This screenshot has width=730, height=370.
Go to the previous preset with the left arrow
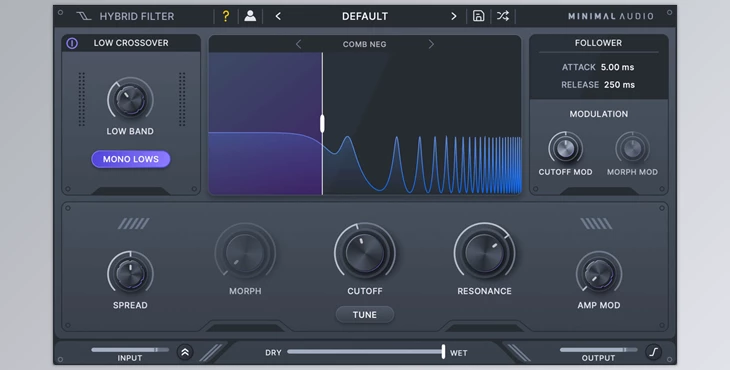[x=278, y=16]
